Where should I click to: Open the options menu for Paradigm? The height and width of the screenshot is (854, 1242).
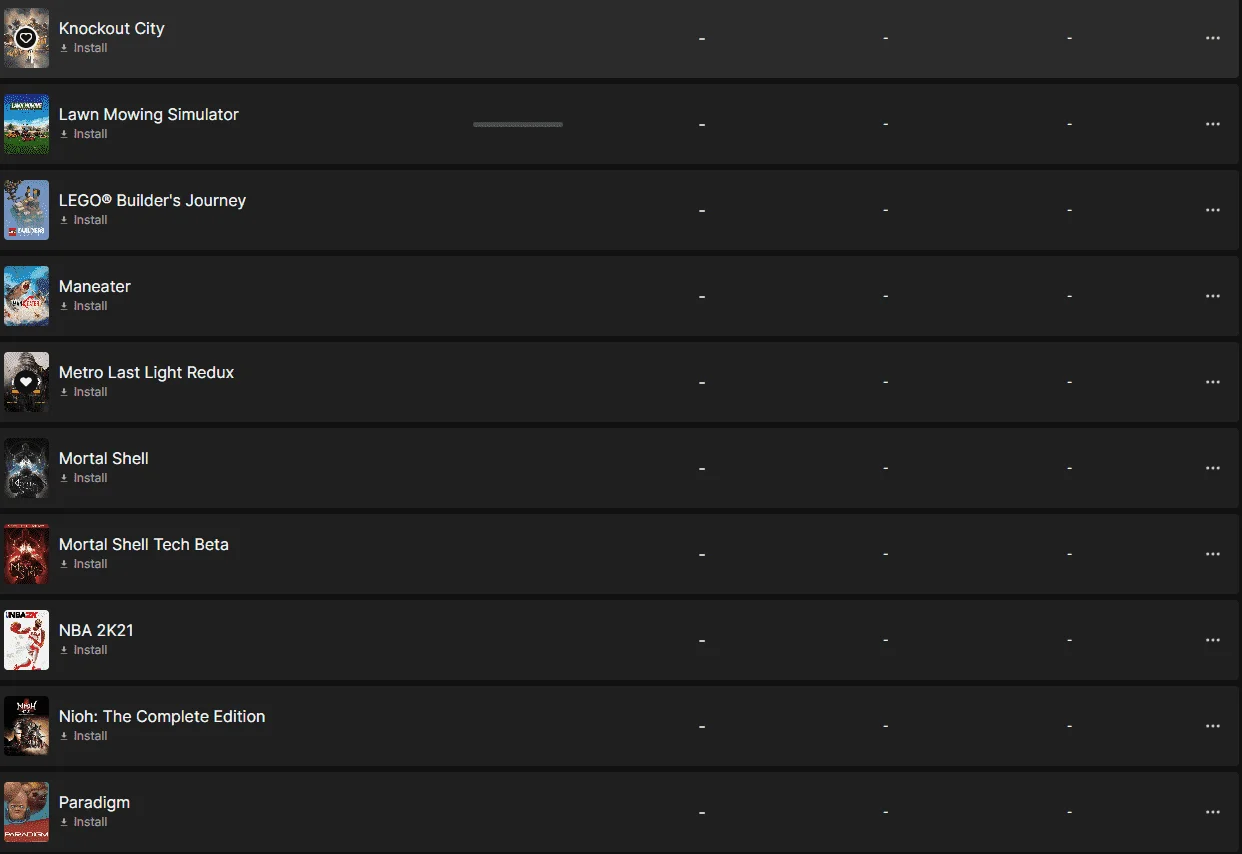tap(1213, 812)
